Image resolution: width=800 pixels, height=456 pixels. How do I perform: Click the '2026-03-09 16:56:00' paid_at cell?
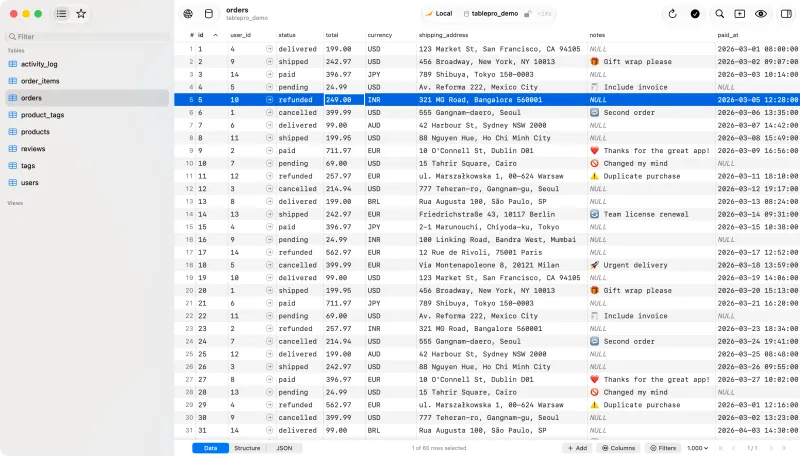click(x=758, y=150)
